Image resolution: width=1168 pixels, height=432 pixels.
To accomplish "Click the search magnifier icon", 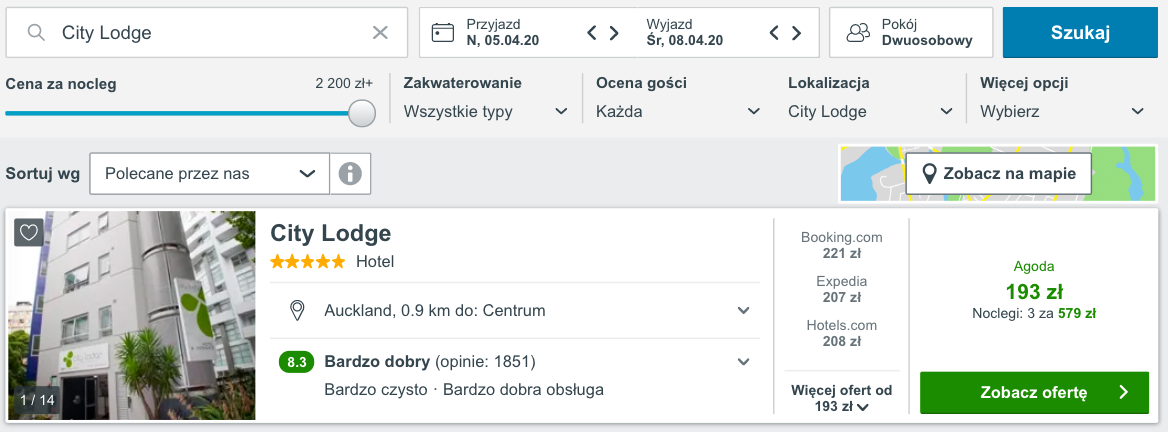I will (x=36, y=32).
